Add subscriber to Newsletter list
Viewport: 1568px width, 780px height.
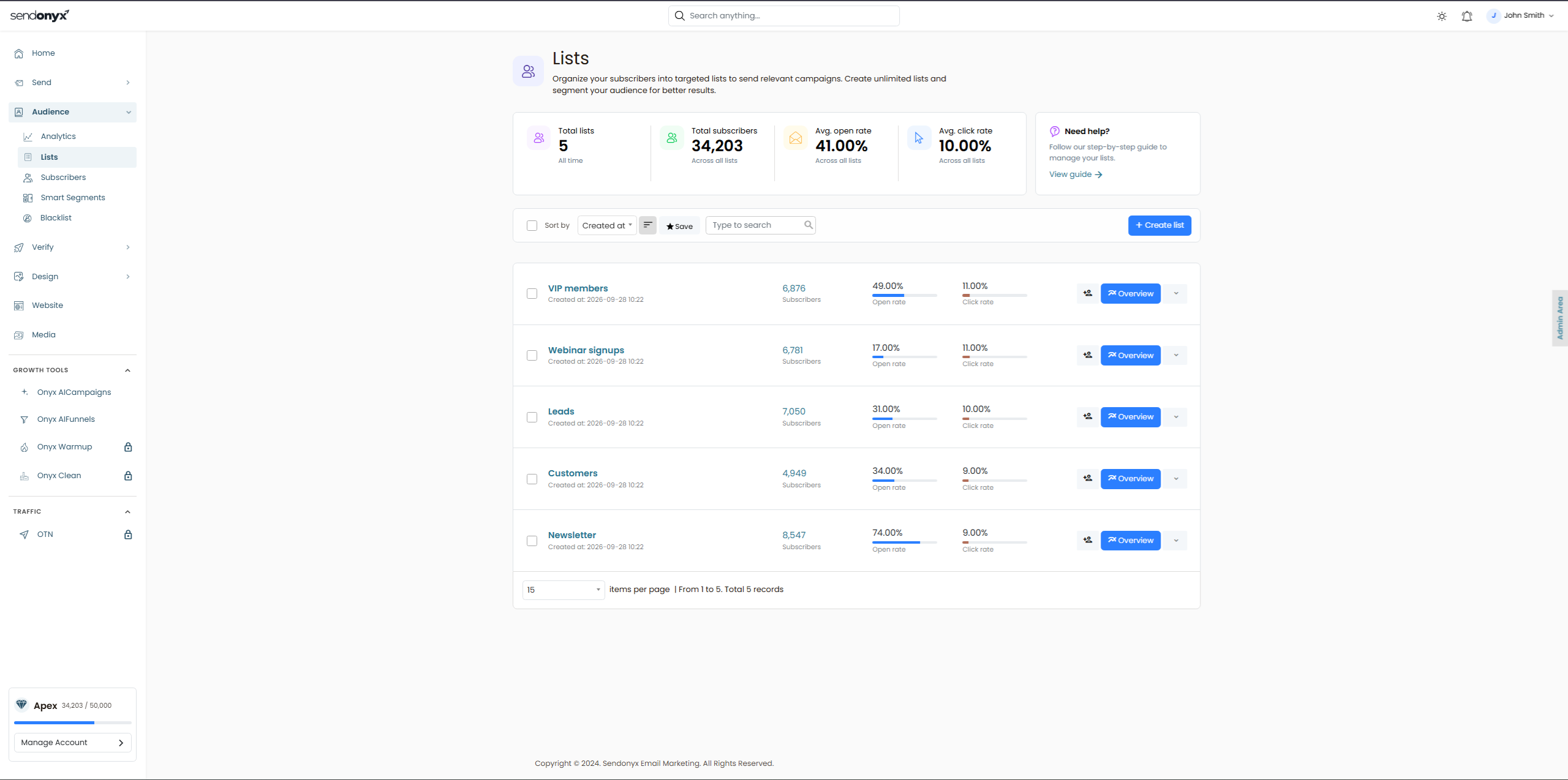coord(1088,540)
